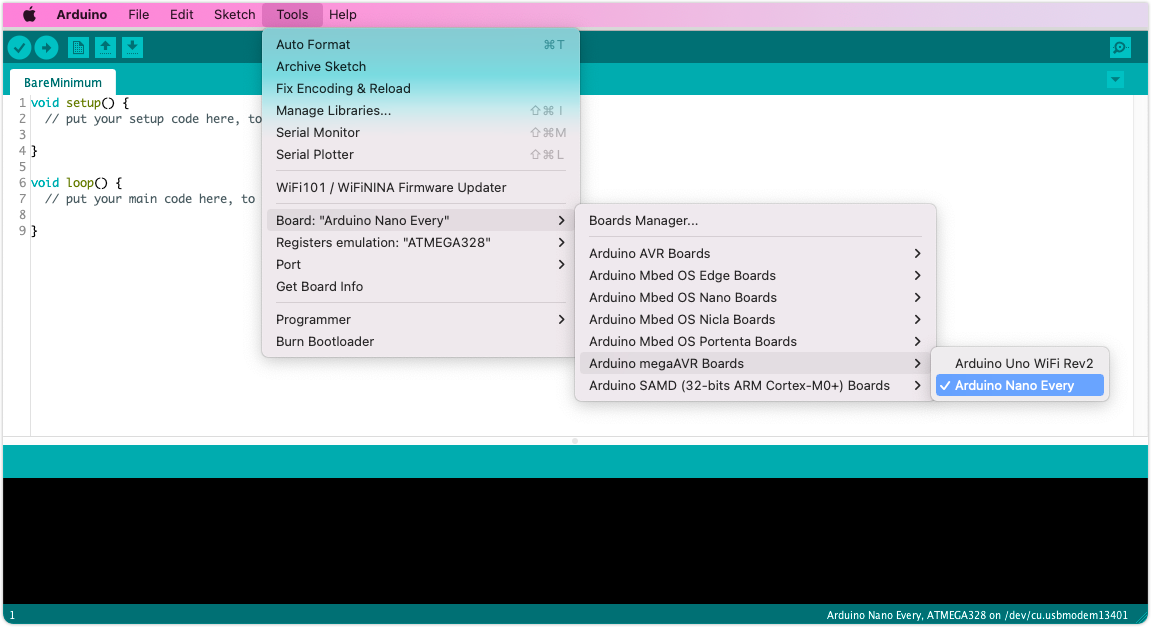Click the black console output area
Viewport: 1151px width, 627px height.
tap(575, 540)
